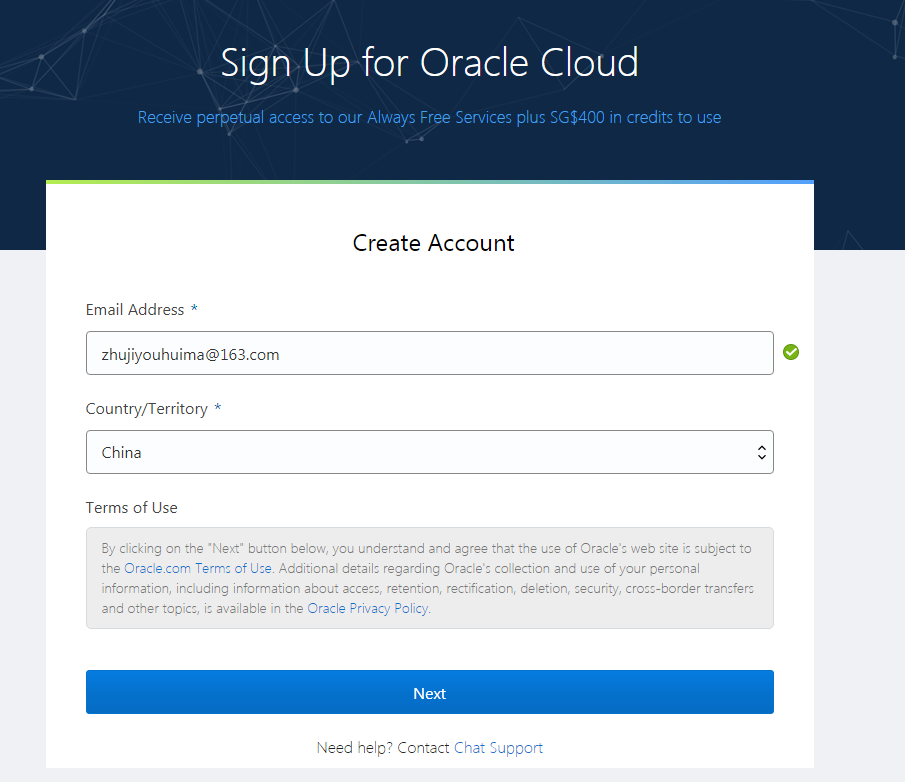Click the Create Account heading
Image resolution: width=905 pixels, height=782 pixels.
(x=433, y=243)
